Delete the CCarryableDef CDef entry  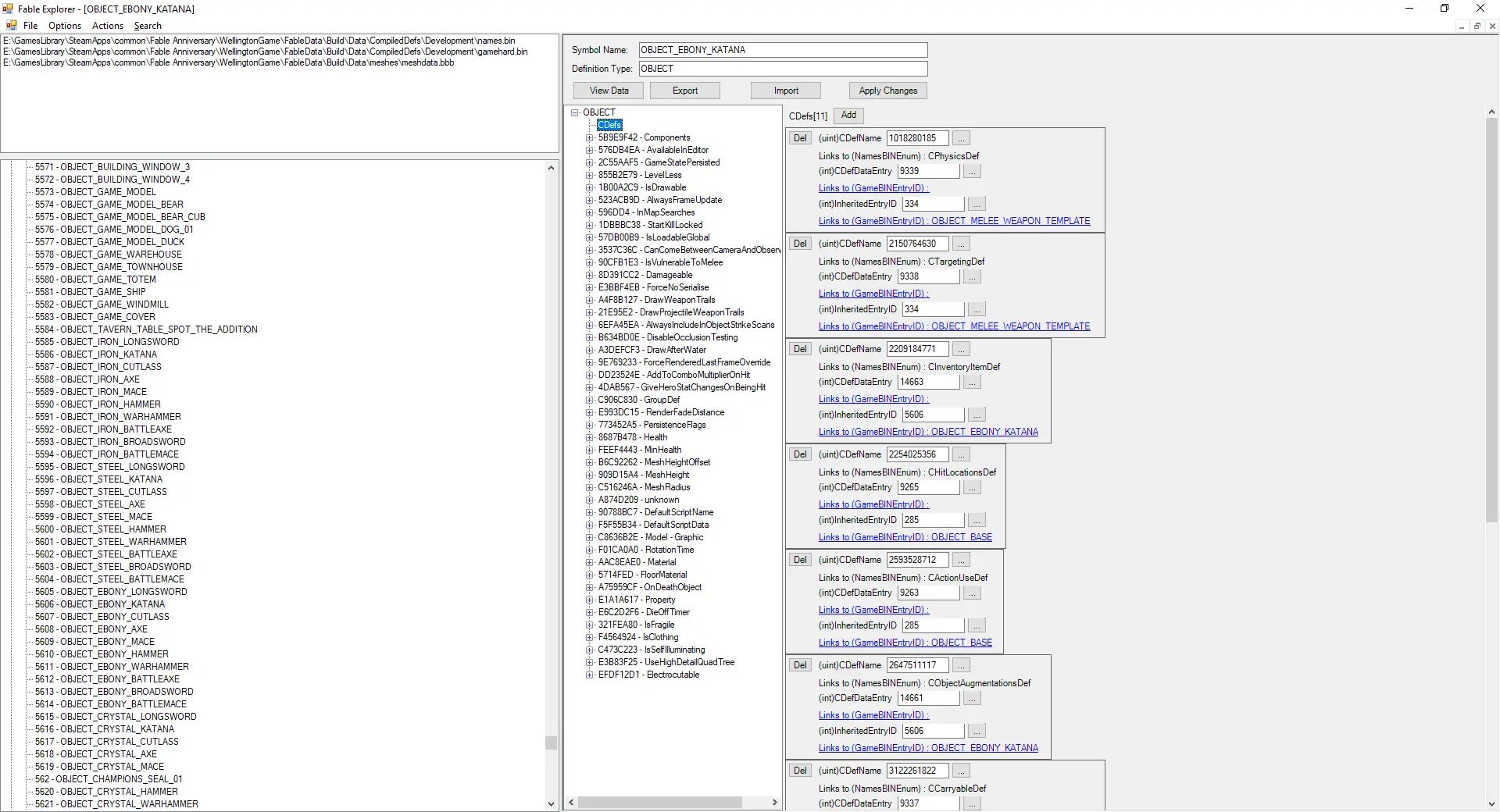pos(800,771)
